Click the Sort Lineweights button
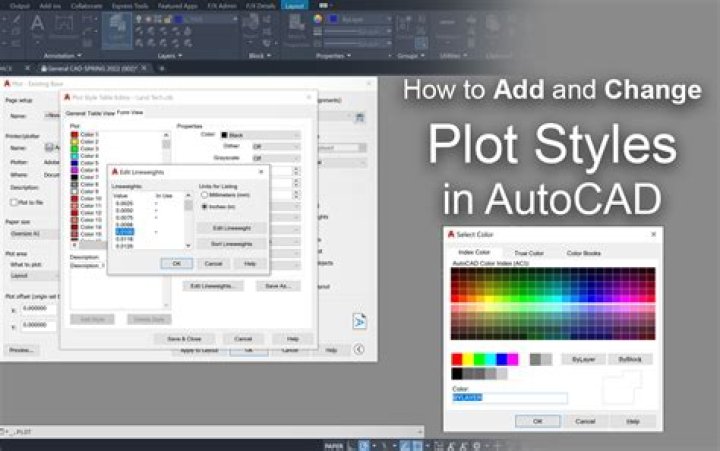The image size is (720, 451). pos(231,244)
